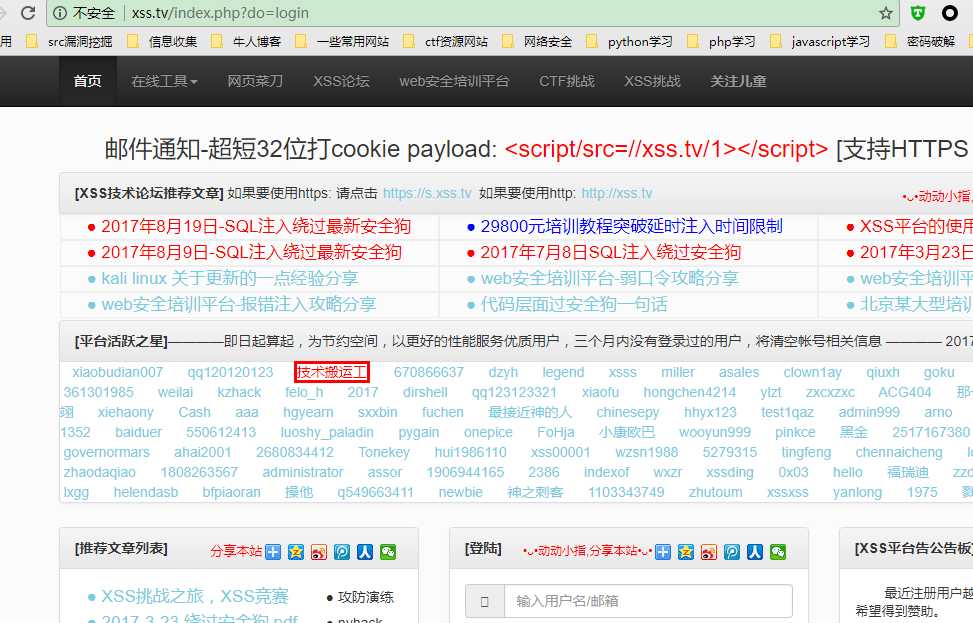Open user governormars profile link

pos(106,452)
